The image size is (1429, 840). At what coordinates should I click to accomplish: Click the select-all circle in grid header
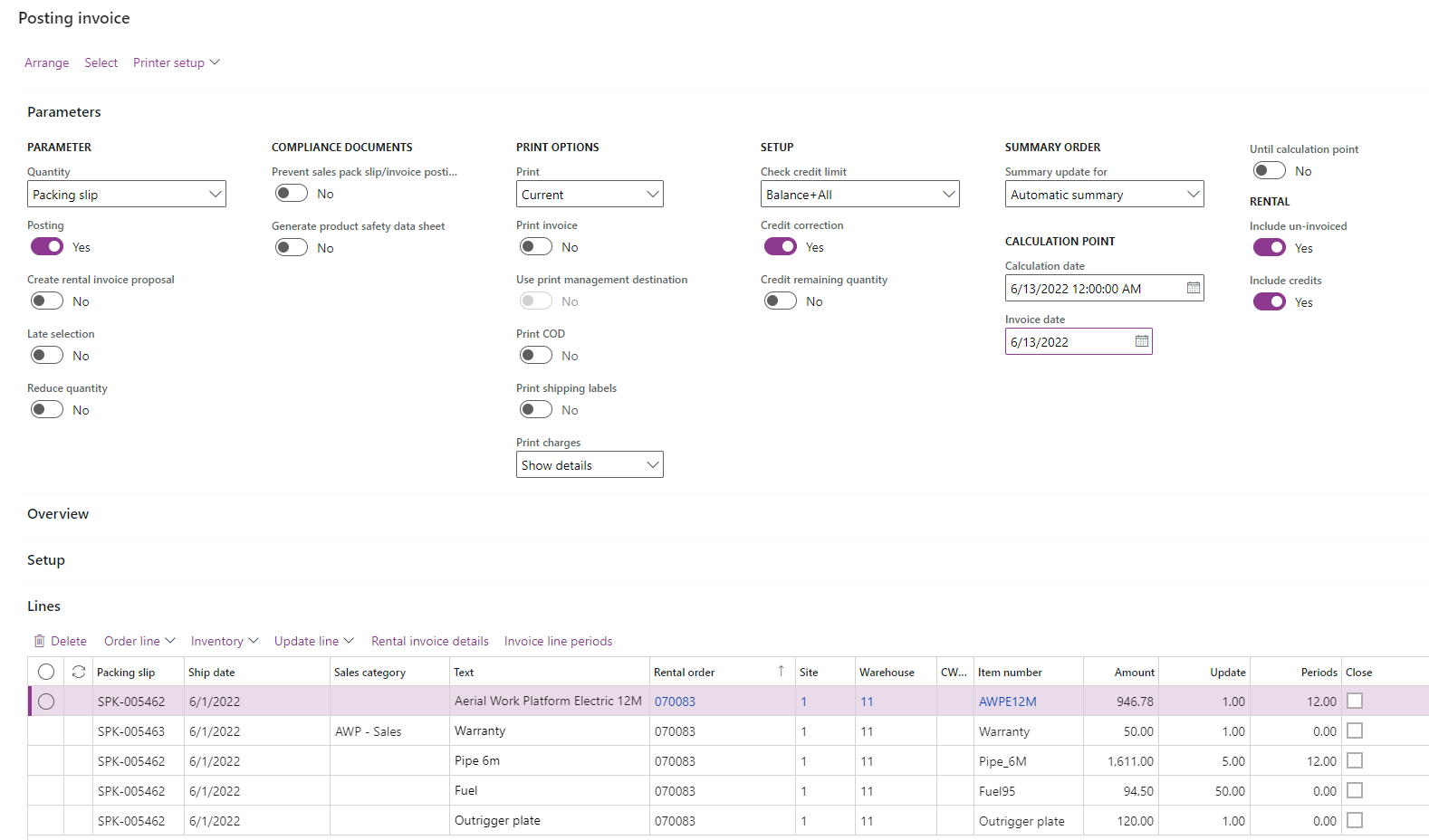[46, 672]
